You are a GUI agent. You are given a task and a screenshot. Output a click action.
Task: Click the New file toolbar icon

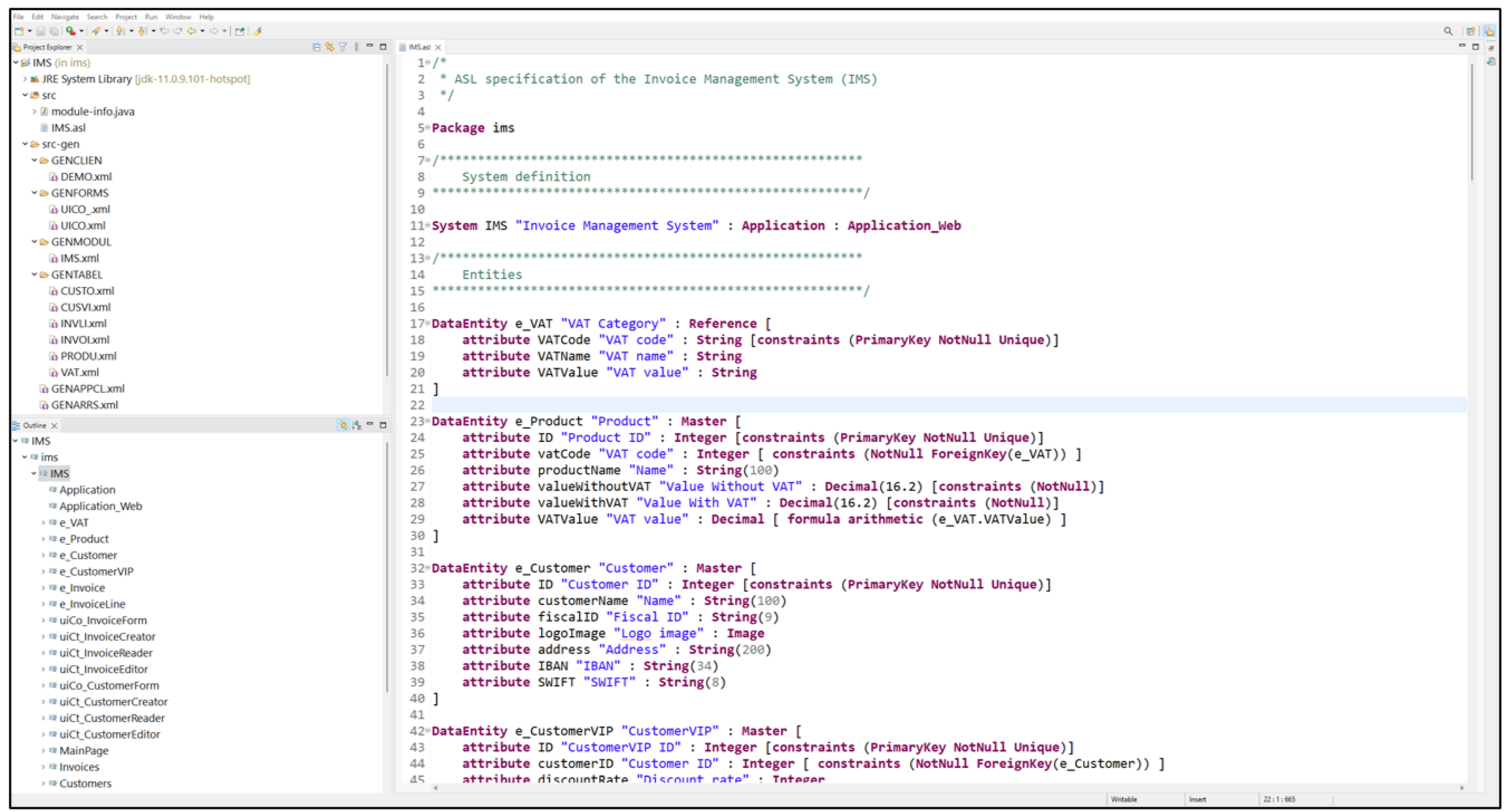(x=19, y=31)
